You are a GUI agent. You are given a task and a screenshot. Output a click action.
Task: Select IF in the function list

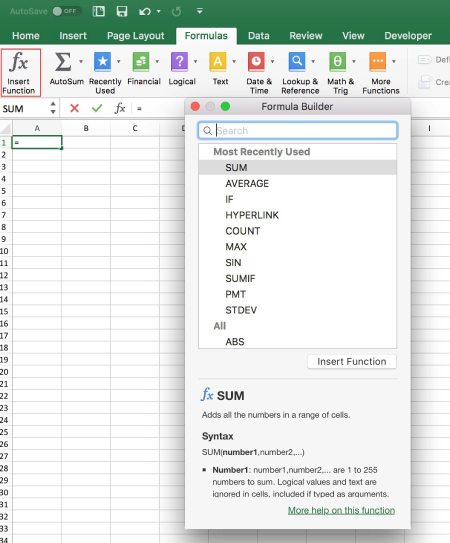pos(298,199)
